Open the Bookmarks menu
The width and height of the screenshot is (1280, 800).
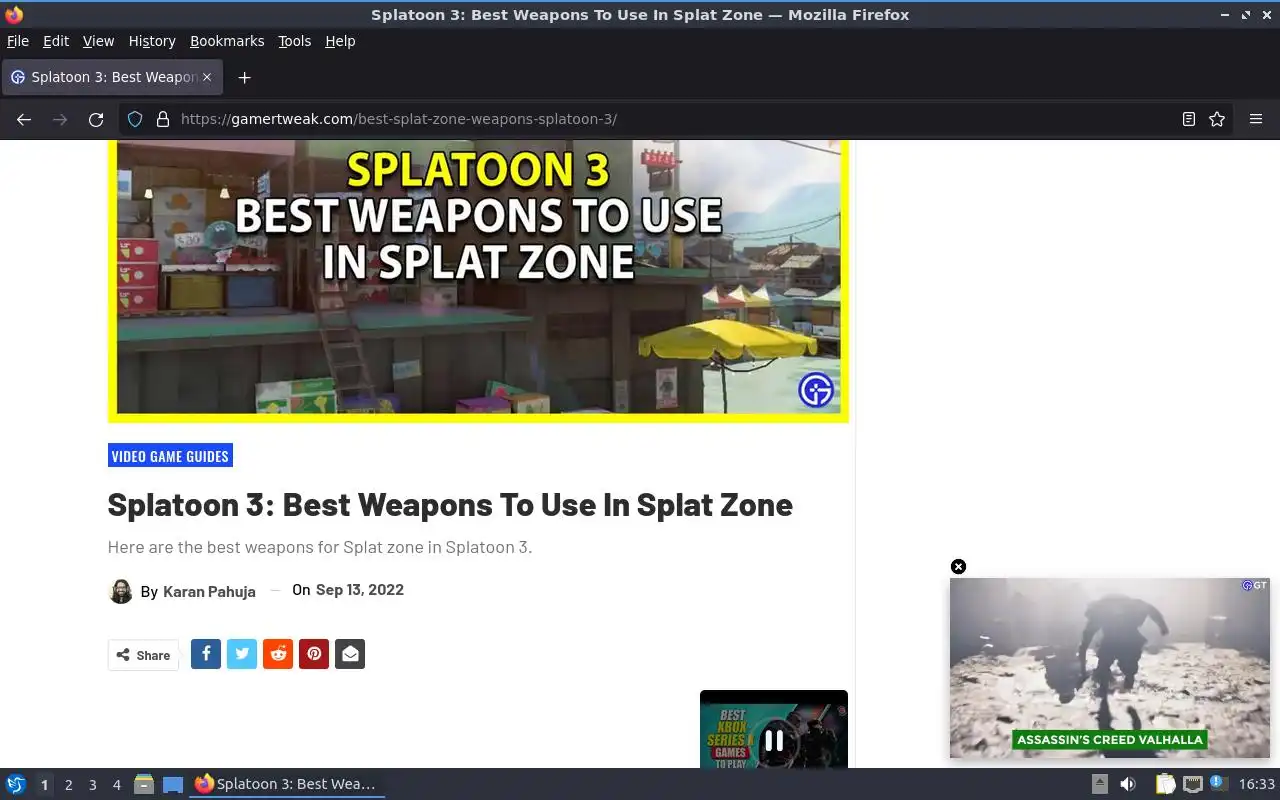click(227, 41)
